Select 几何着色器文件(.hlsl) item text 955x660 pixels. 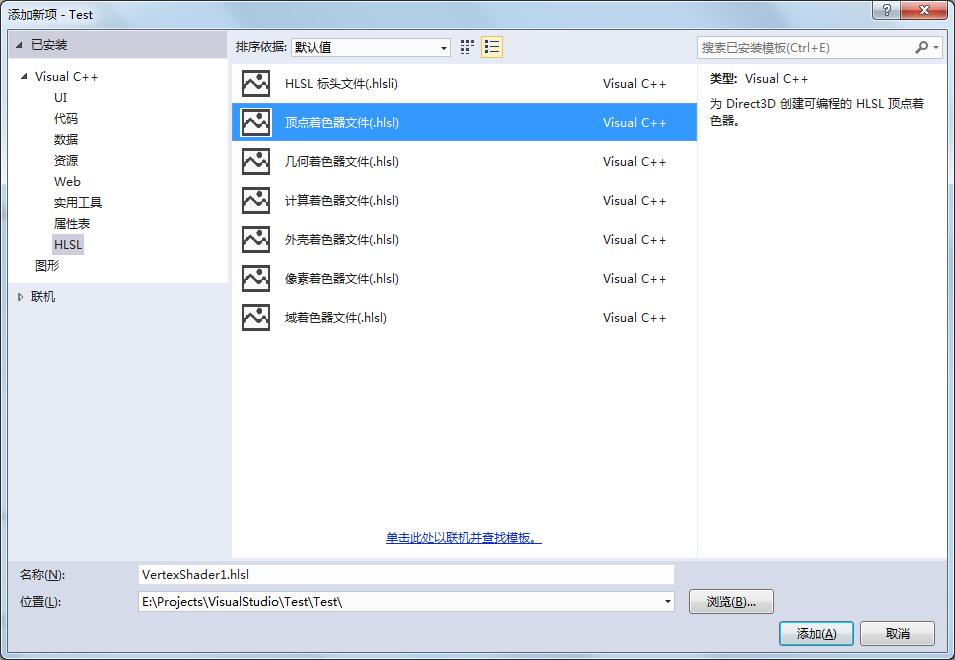coord(342,161)
